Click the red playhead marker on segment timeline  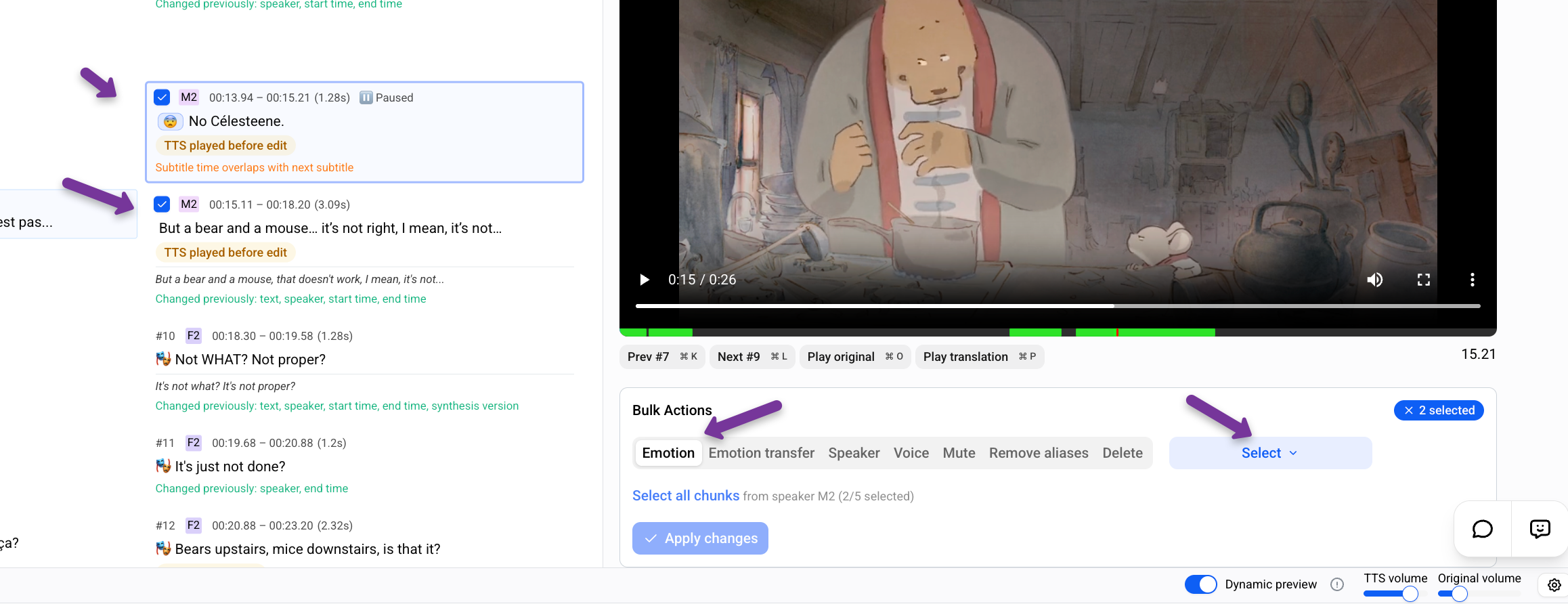1117,332
